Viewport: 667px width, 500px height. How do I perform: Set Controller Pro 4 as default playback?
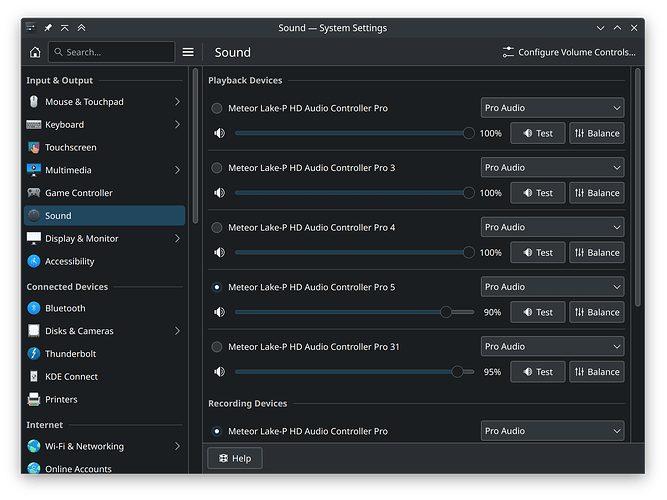point(217,228)
